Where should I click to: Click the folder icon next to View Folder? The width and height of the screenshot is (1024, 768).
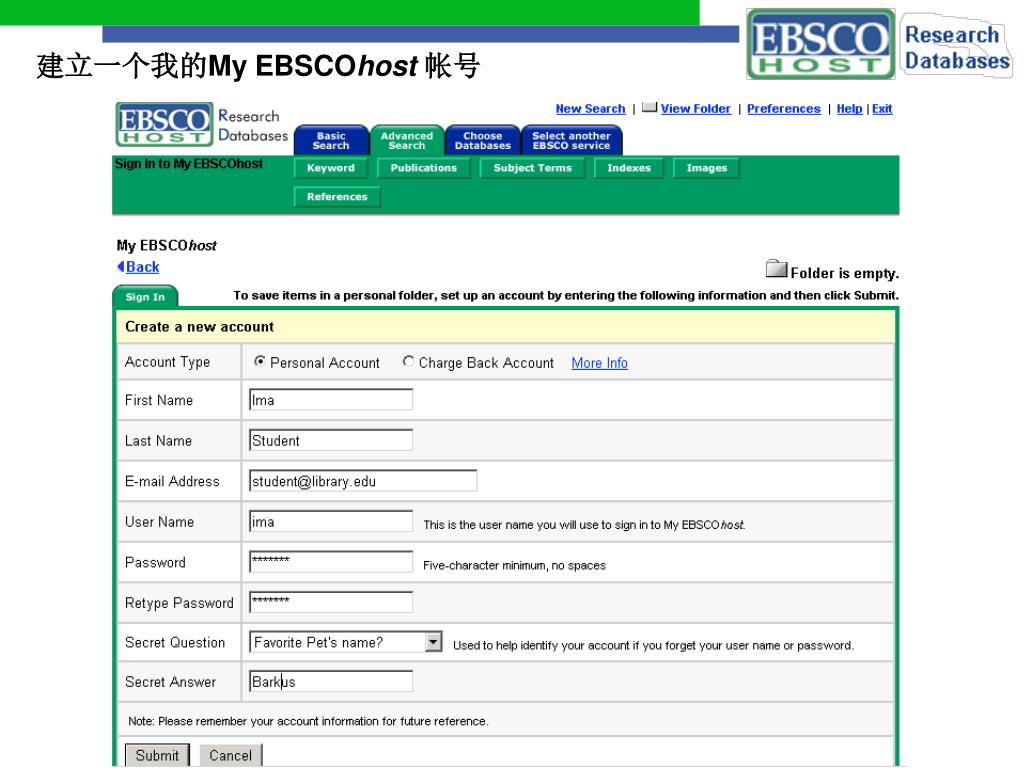(x=649, y=107)
